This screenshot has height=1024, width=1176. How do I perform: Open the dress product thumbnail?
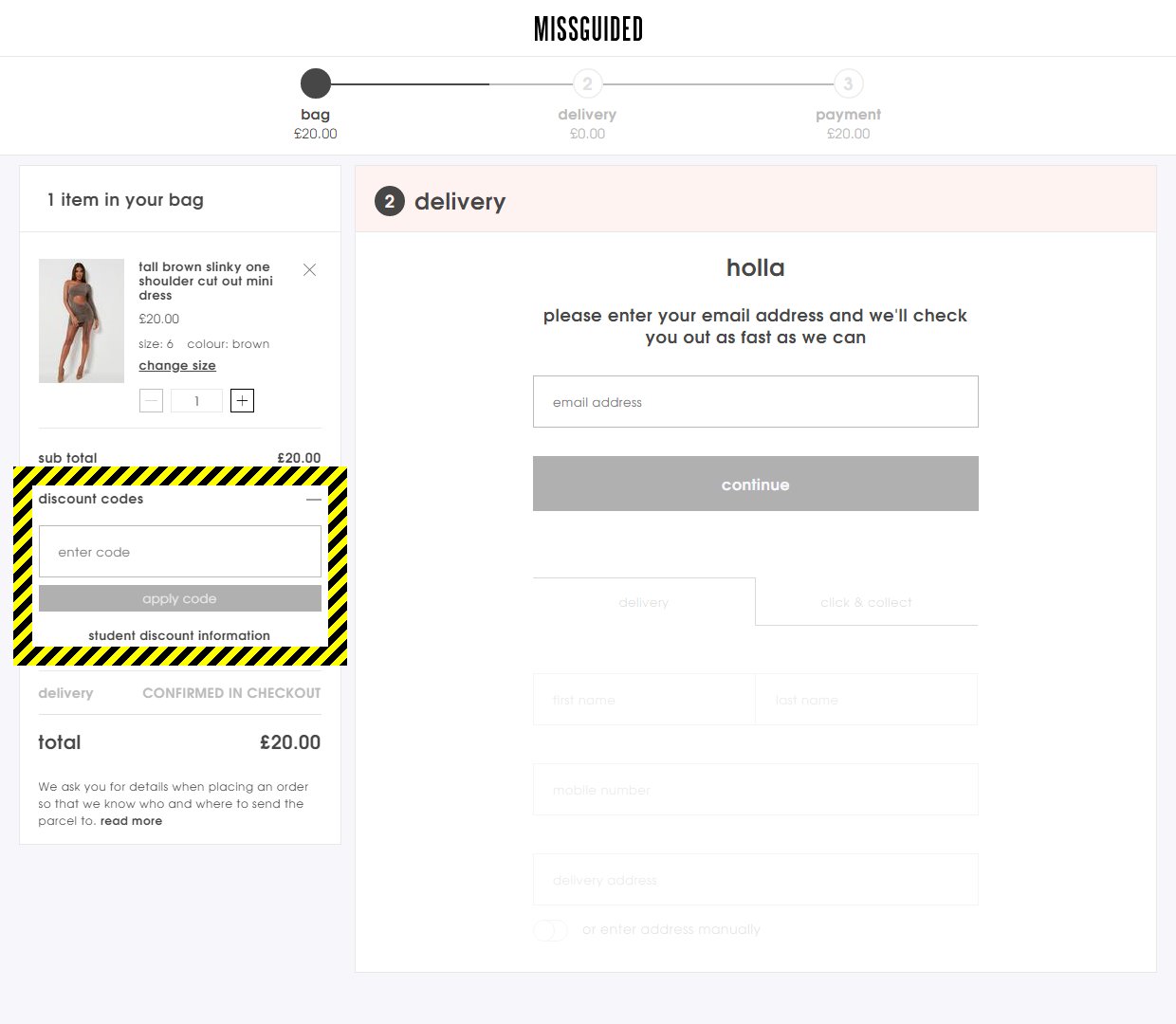pyautogui.click(x=82, y=320)
